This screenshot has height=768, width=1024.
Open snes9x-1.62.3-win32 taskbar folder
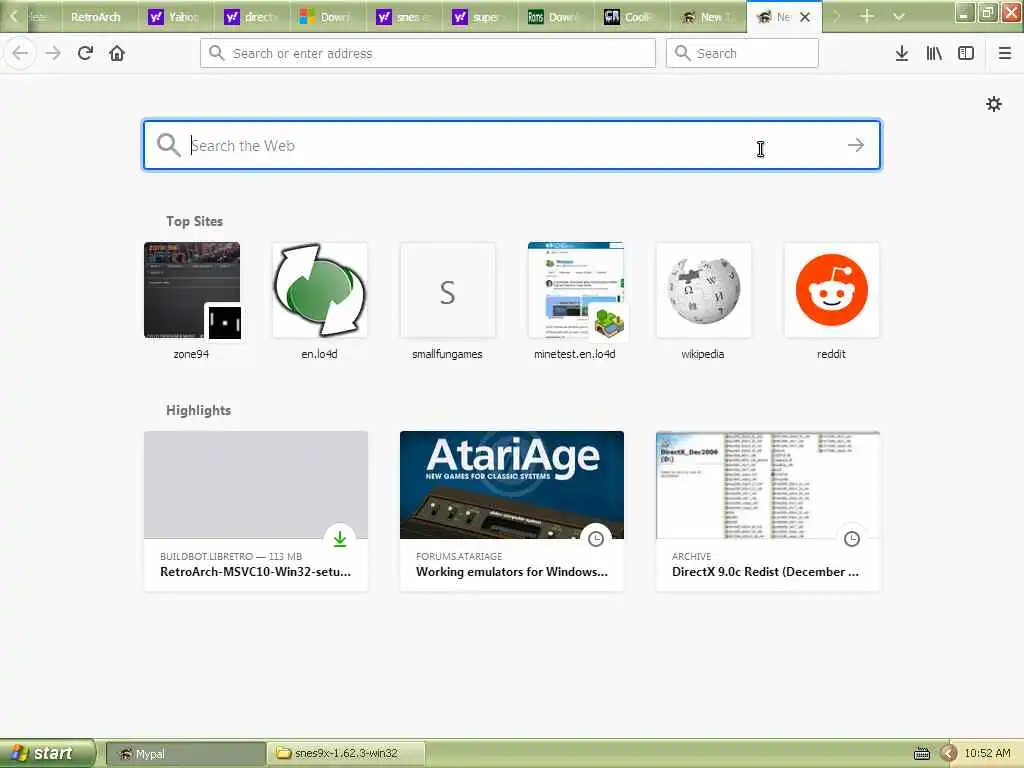(347, 754)
